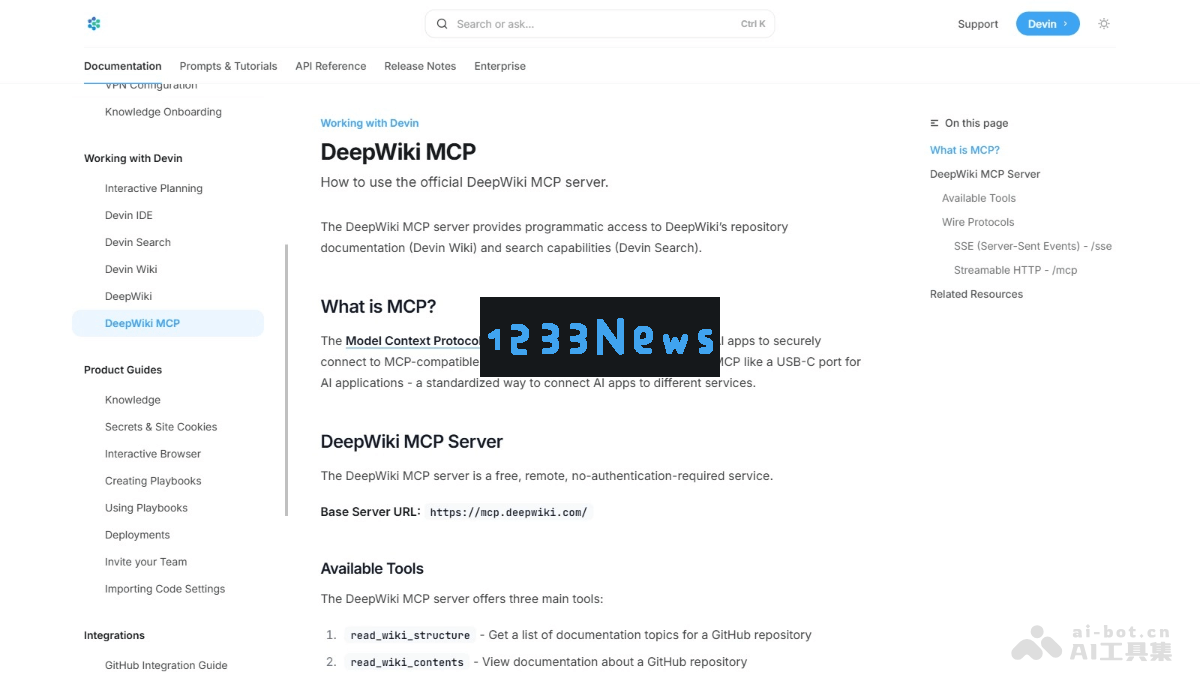
Task: Click the What is MCP? heading
Action: pos(378,307)
